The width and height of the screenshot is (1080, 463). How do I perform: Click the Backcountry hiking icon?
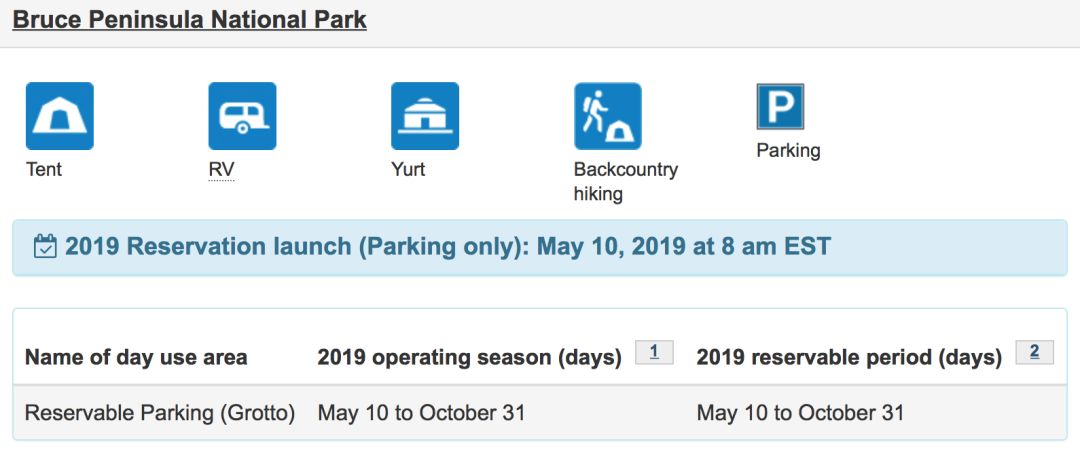608,116
